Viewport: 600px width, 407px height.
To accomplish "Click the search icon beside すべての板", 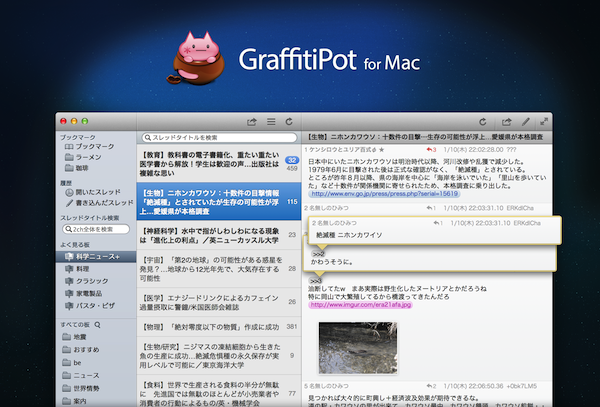I will (x=97, y=325).
